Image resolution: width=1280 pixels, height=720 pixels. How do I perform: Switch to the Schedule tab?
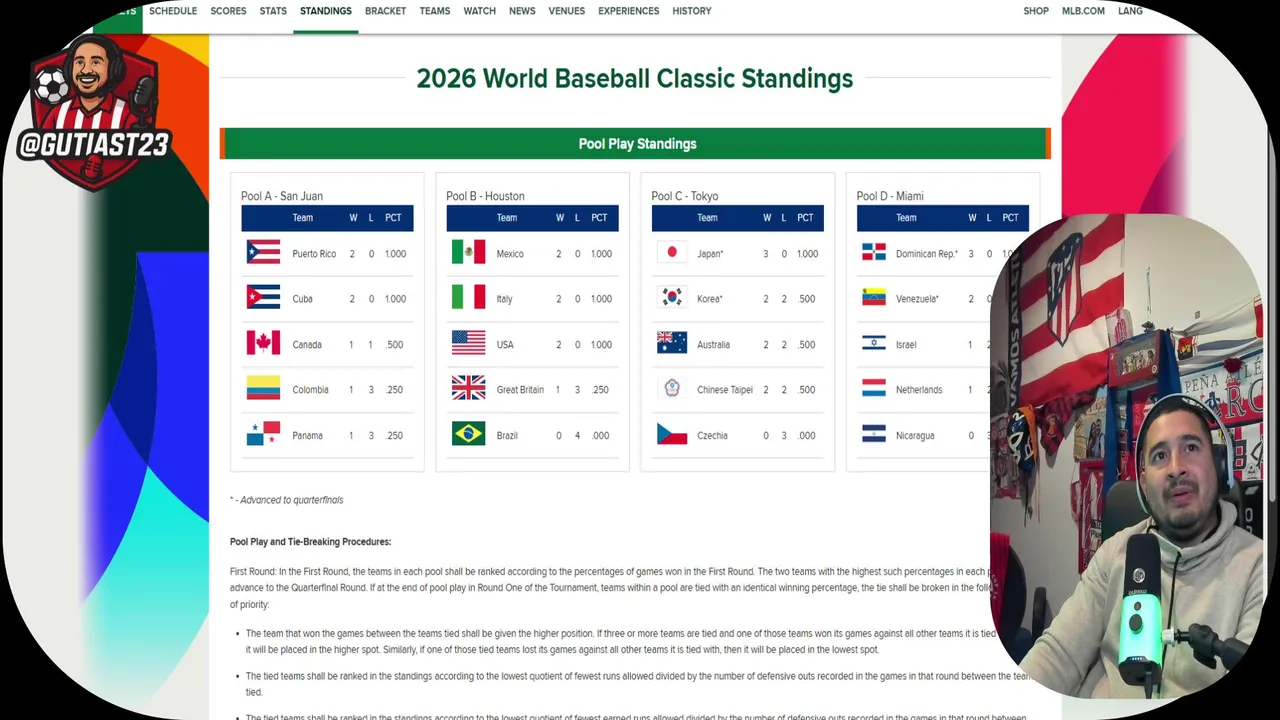(173, 11)
